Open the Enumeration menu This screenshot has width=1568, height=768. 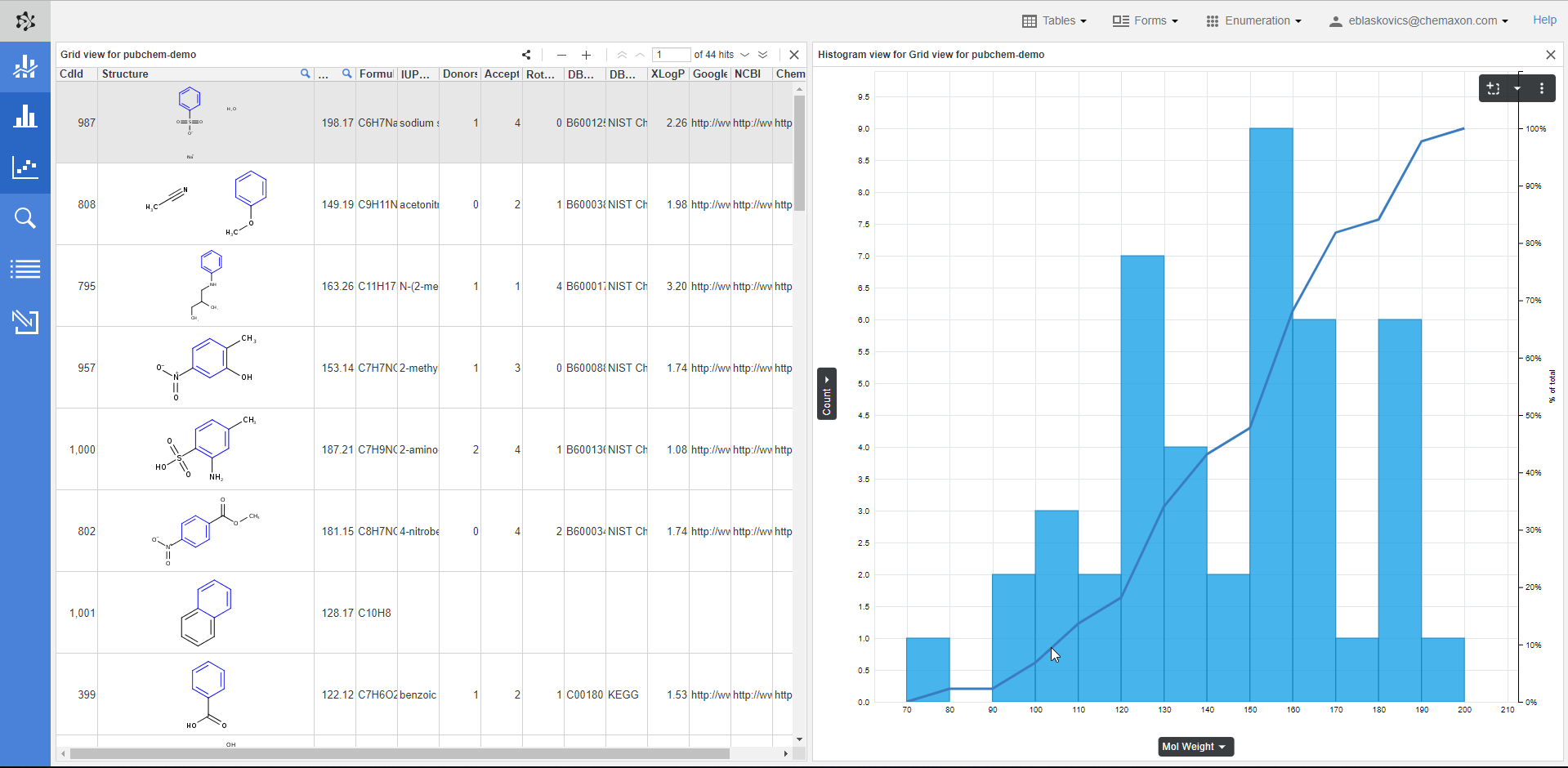(1254, 21)
